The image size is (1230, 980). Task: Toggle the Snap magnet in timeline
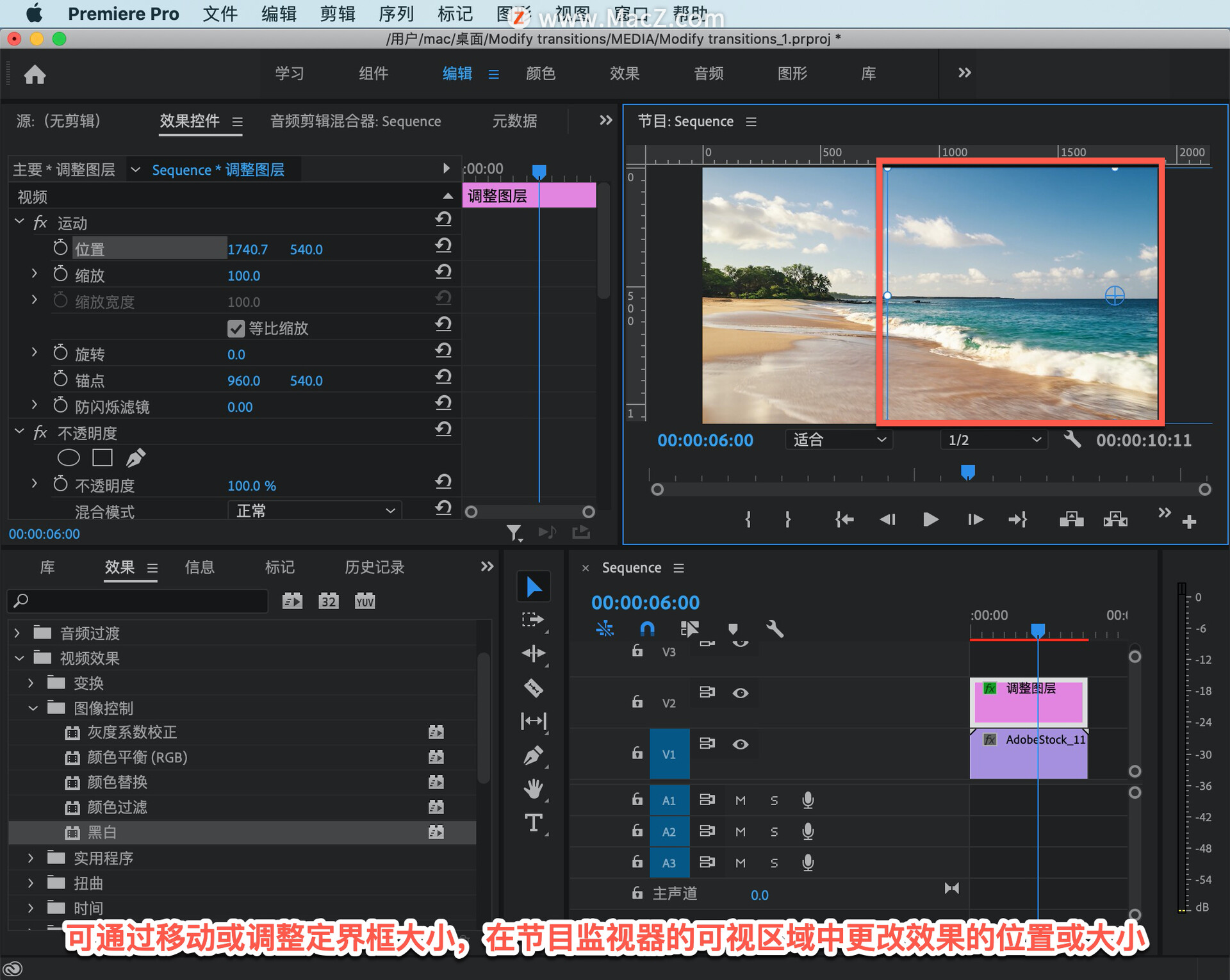647,628
